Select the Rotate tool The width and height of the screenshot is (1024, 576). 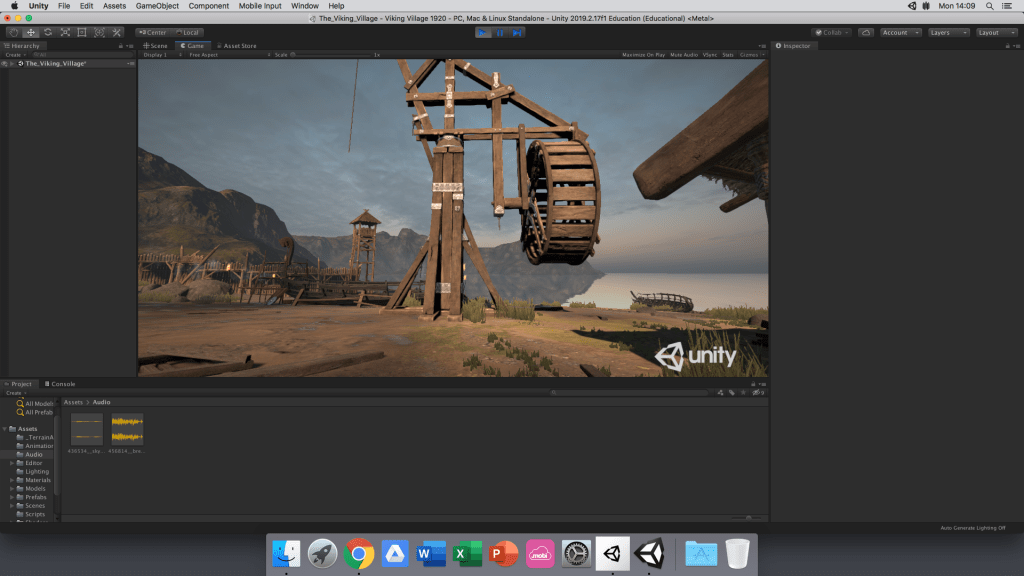[47, 32]
